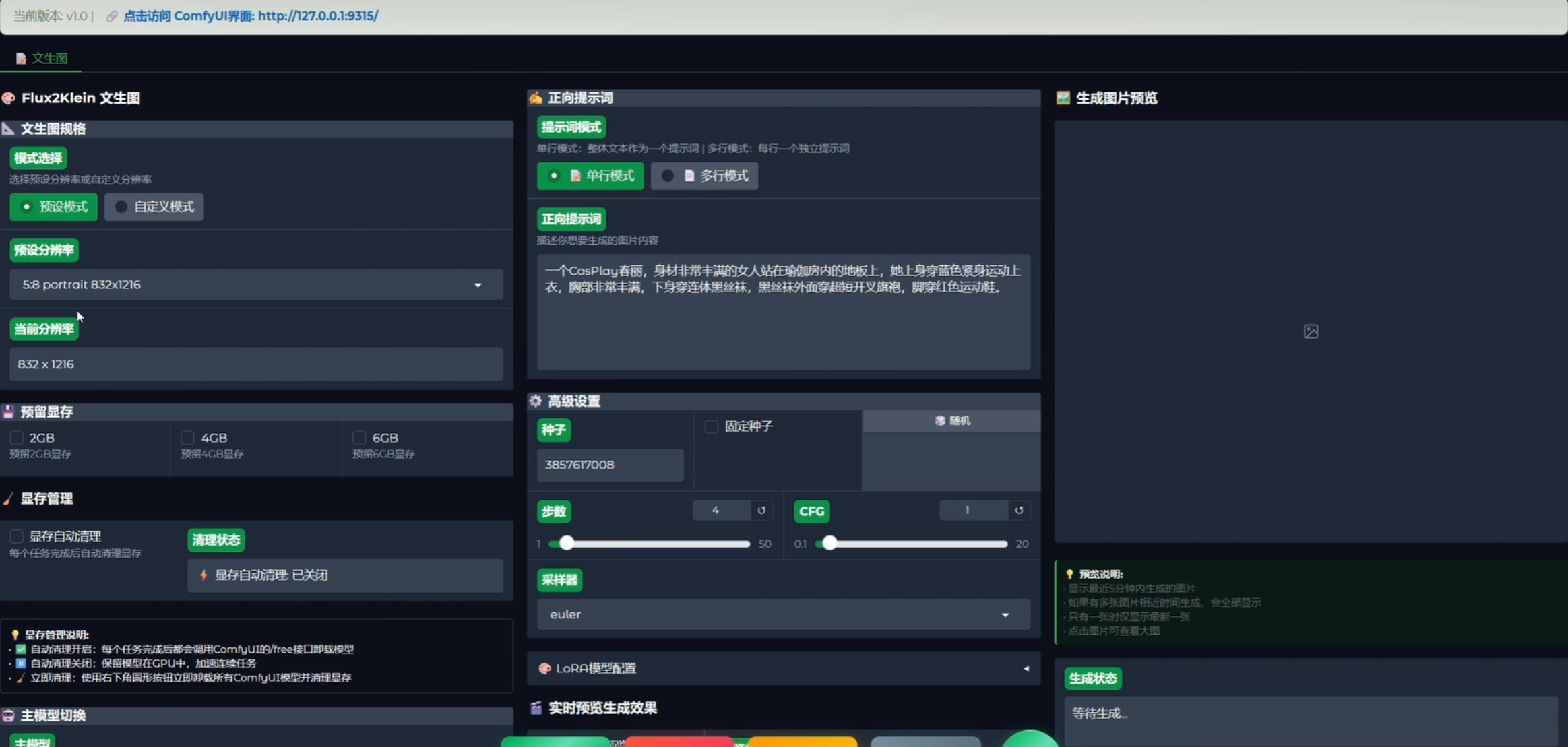Click the dropdown arrow of preset resolution

click(478, 285)
